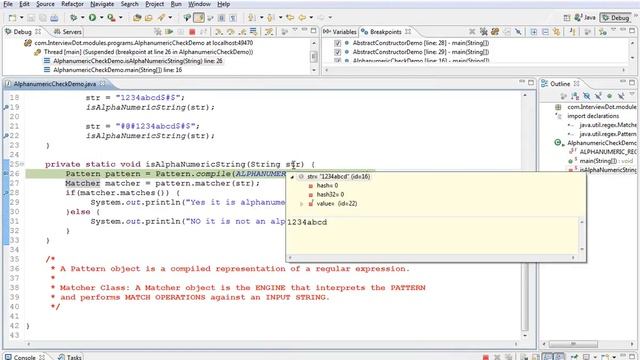Click the Print icon in main toolbar

pos(54,18)
